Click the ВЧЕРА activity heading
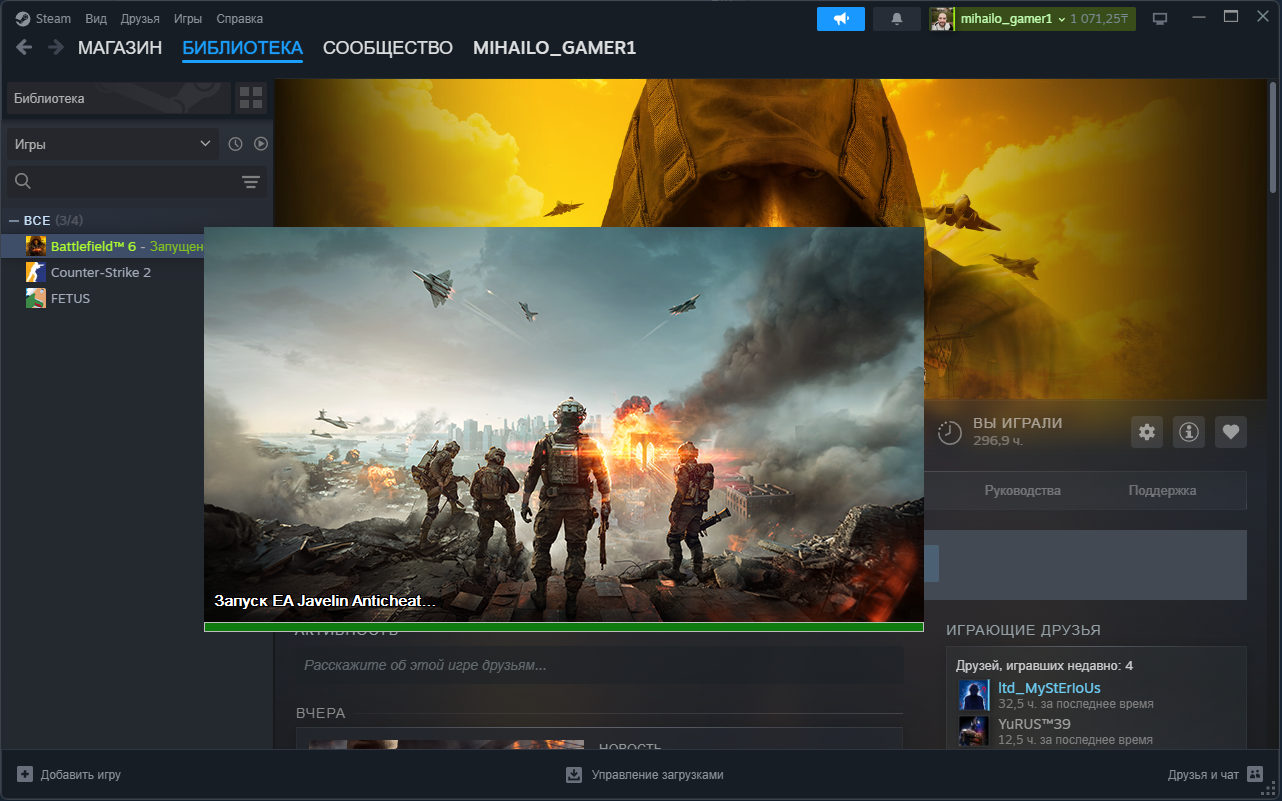Image resolution: width=1282 pixels, height=801 pixels. tap(320, 713)
